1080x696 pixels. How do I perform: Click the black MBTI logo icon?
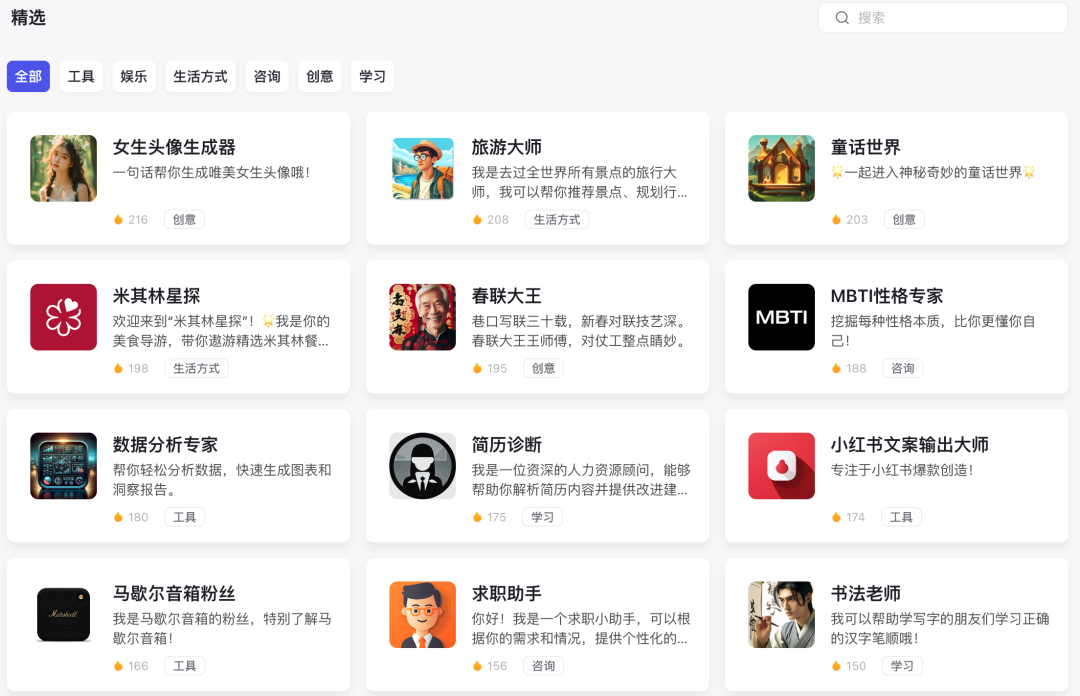[781, 317]
